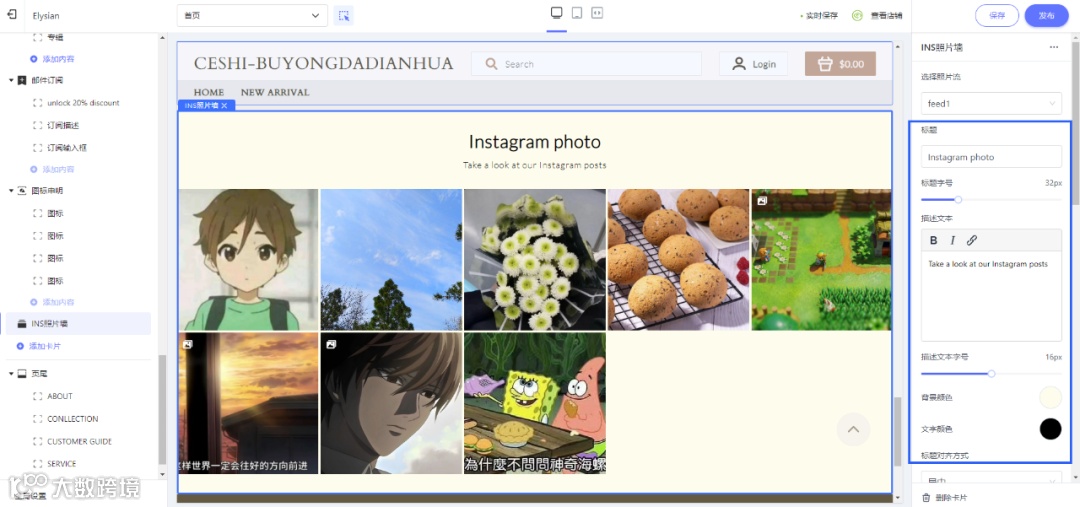
Task: Click block icon beside CUSTOMER GUIDE
Action: pyautogui.click(x=38, y=442)
